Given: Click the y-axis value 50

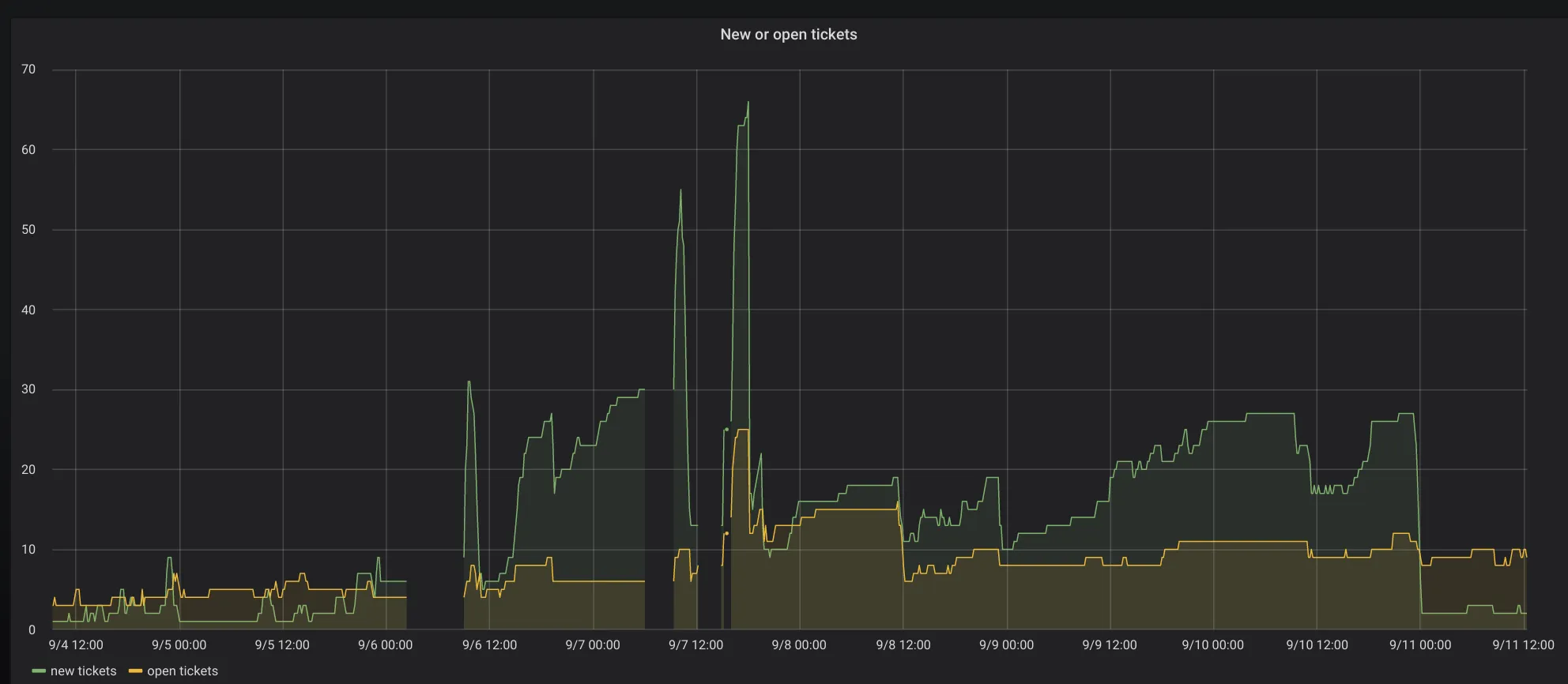Looking at the screenshot, I should [28, 230].
